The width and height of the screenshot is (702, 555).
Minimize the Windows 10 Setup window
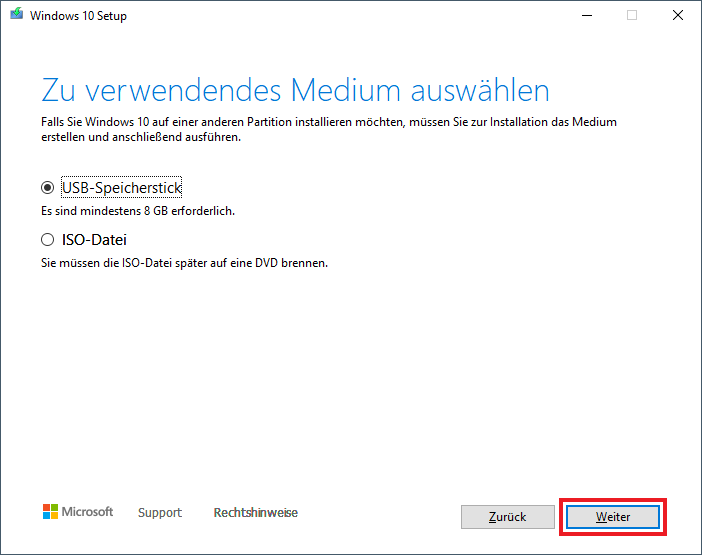point(587,15)
